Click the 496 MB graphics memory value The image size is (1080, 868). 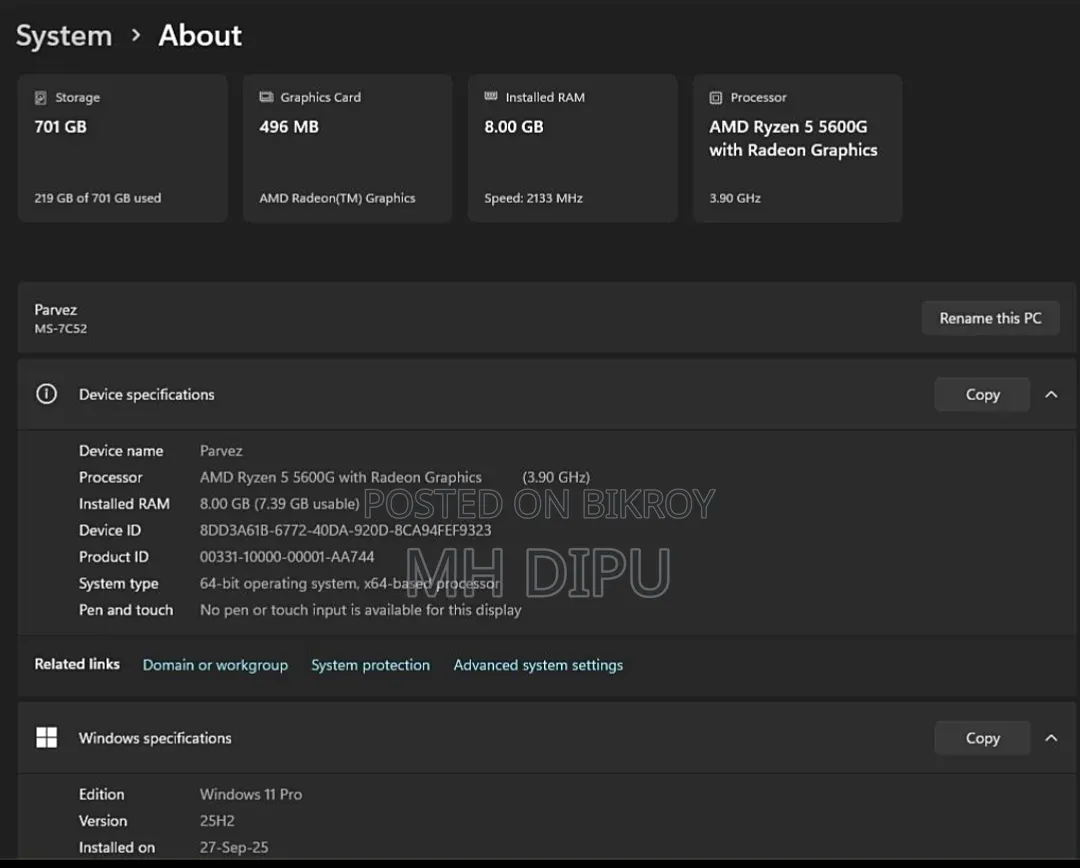coord(289,127)
